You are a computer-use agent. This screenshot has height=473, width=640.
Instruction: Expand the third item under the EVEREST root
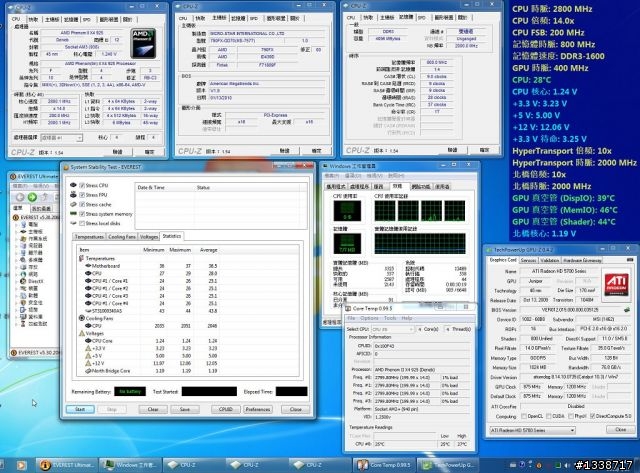(17, 238)
